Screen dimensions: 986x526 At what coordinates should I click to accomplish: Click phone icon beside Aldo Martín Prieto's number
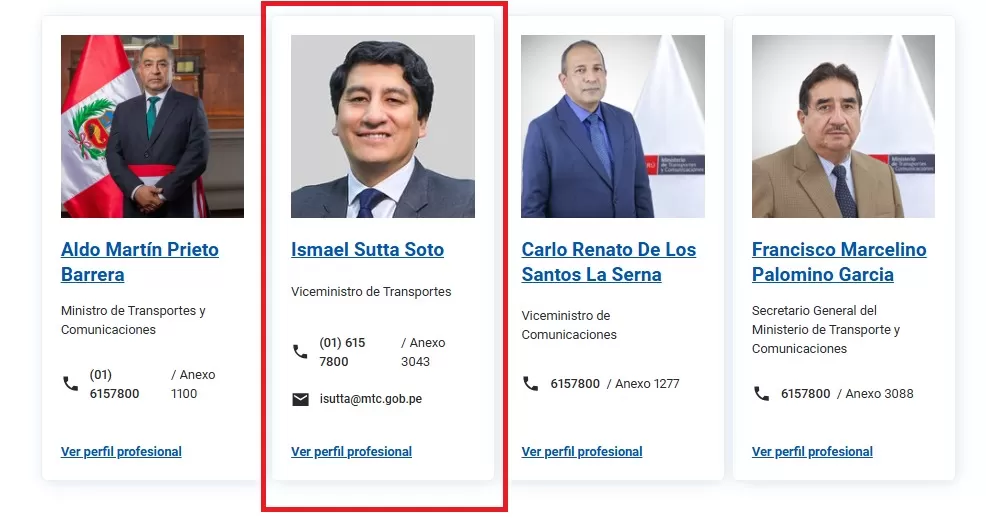(x=70, y=384)
